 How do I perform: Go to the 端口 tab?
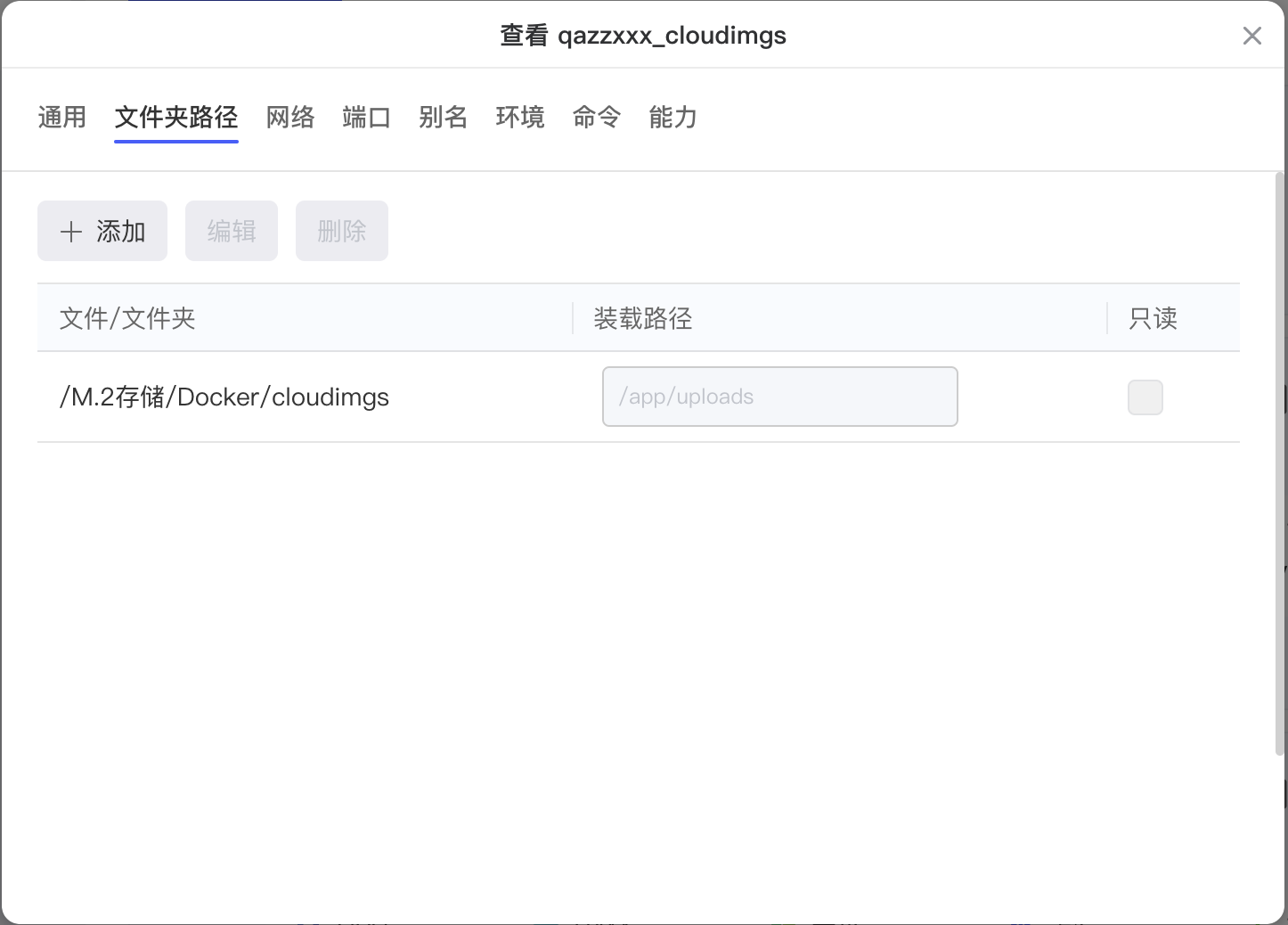pos(367,117)
